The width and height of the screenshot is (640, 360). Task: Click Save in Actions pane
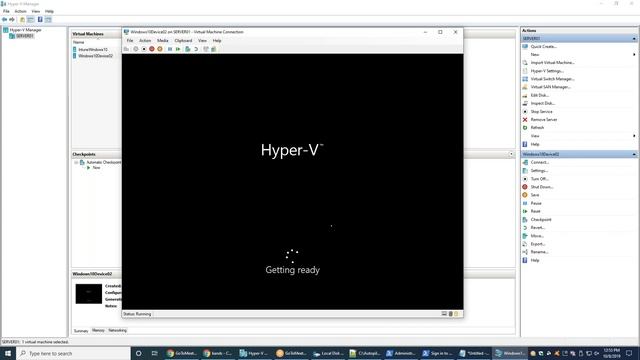535,195
